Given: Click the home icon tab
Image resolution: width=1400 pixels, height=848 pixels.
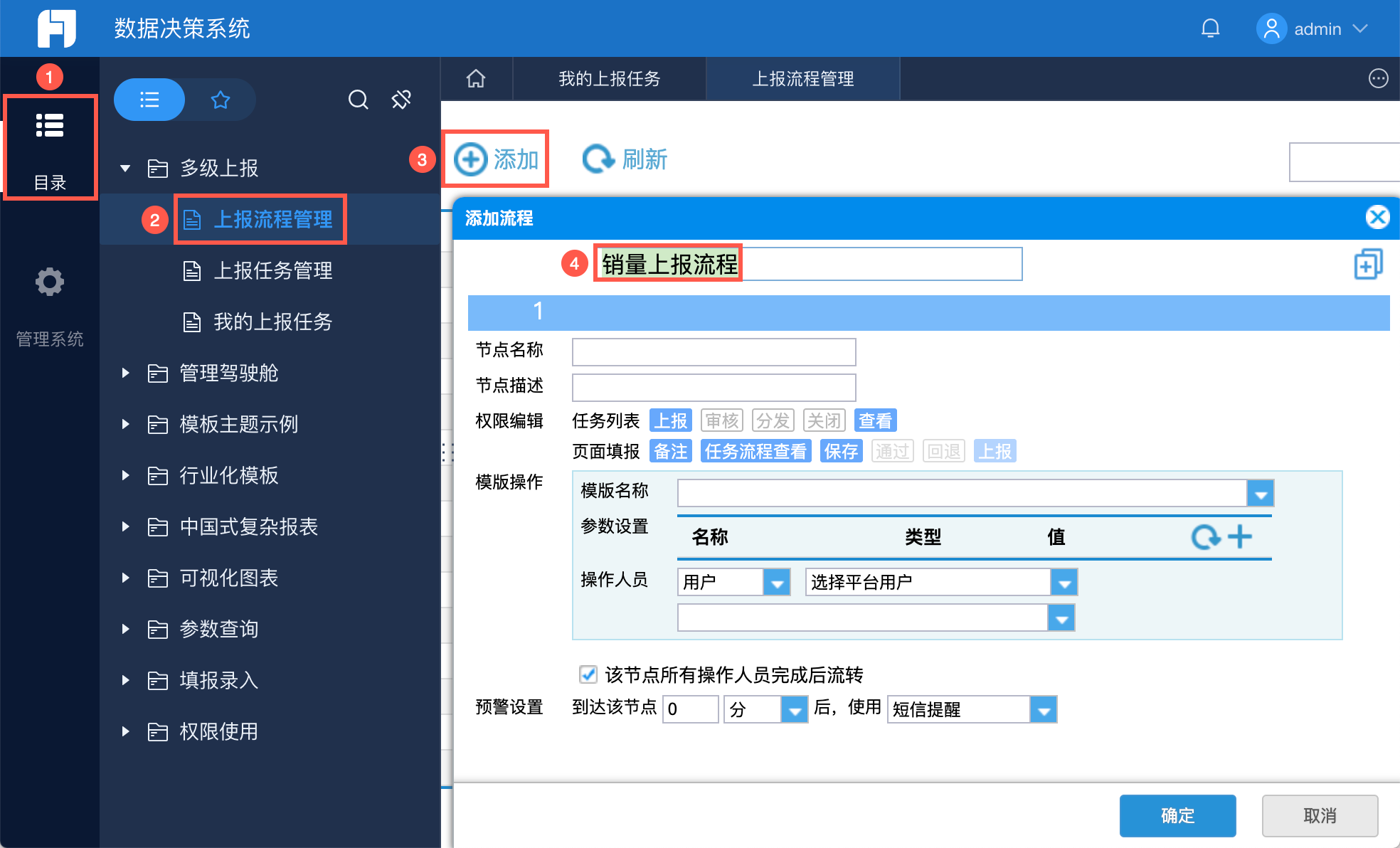Looking at the screenshot, I should [476, 79].
